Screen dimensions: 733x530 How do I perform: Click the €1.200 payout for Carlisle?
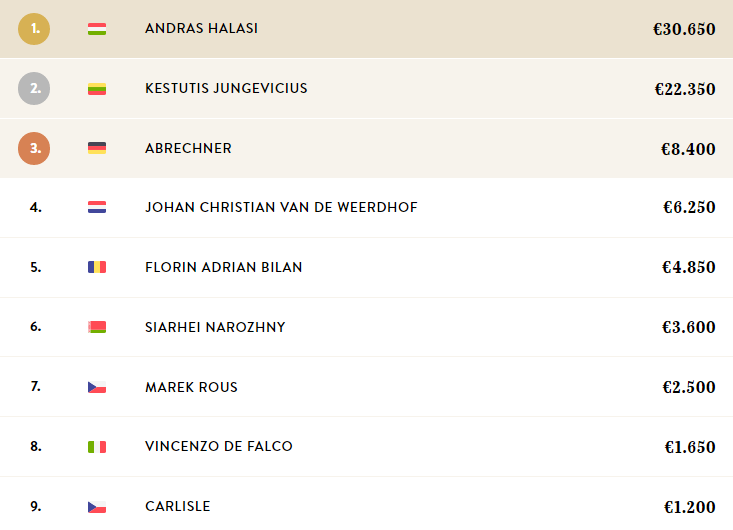689,507
